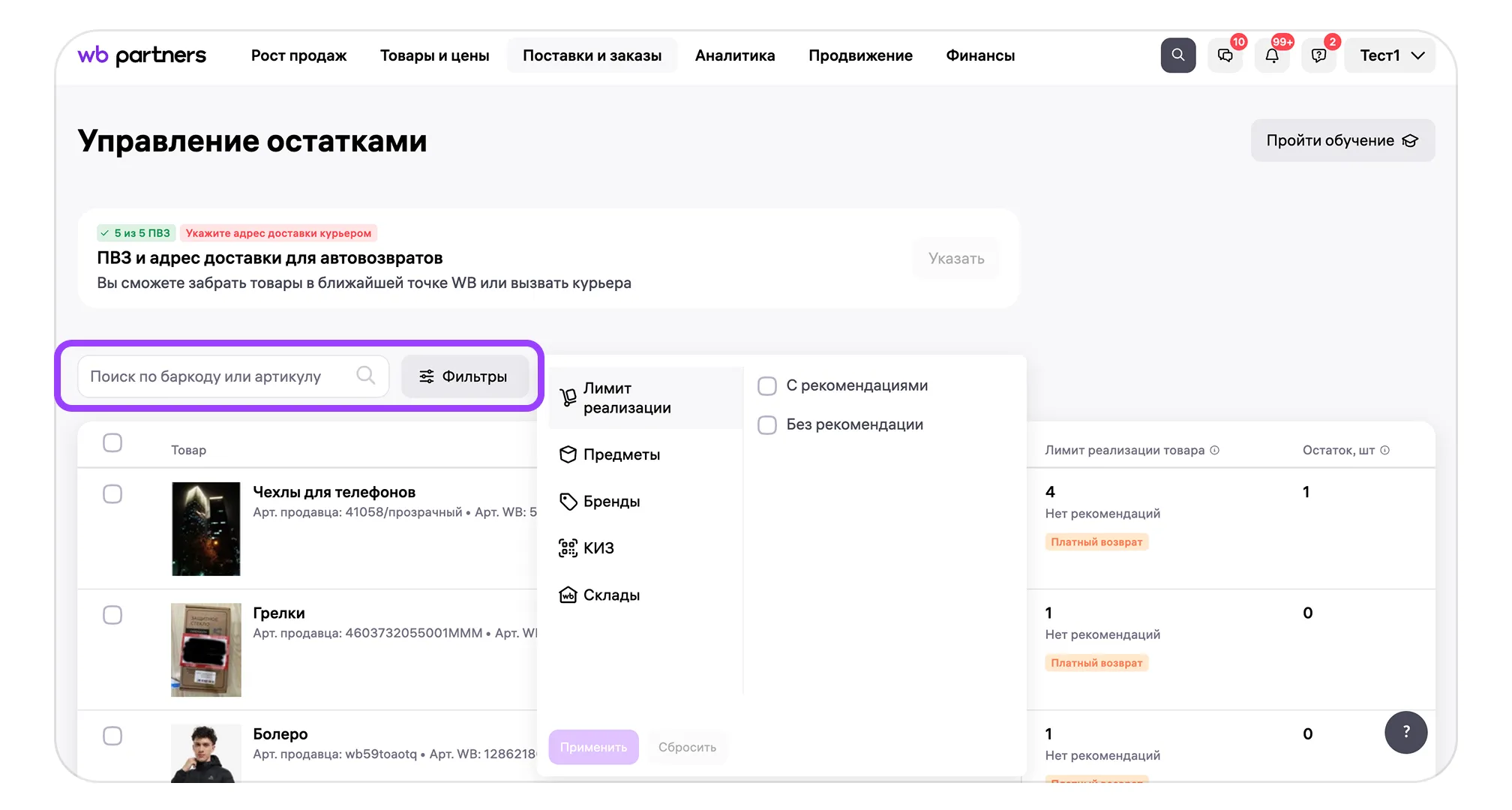The height and width of the screenshot is (810, 1512).
Task: Click the info icon beside Лимит реализации товара
Action: [x=1215, y=450]
